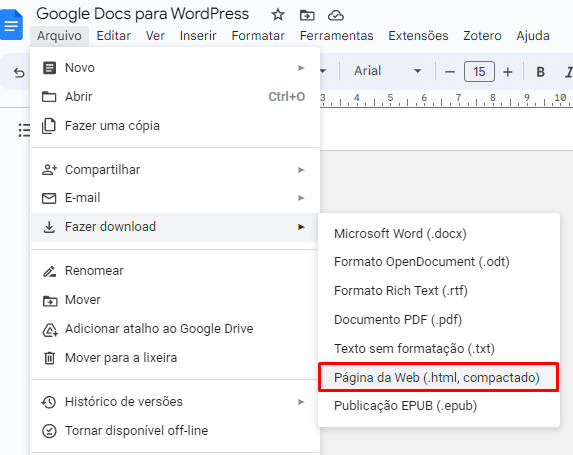Open the Ferramentas menu

[x=337, y=36]
